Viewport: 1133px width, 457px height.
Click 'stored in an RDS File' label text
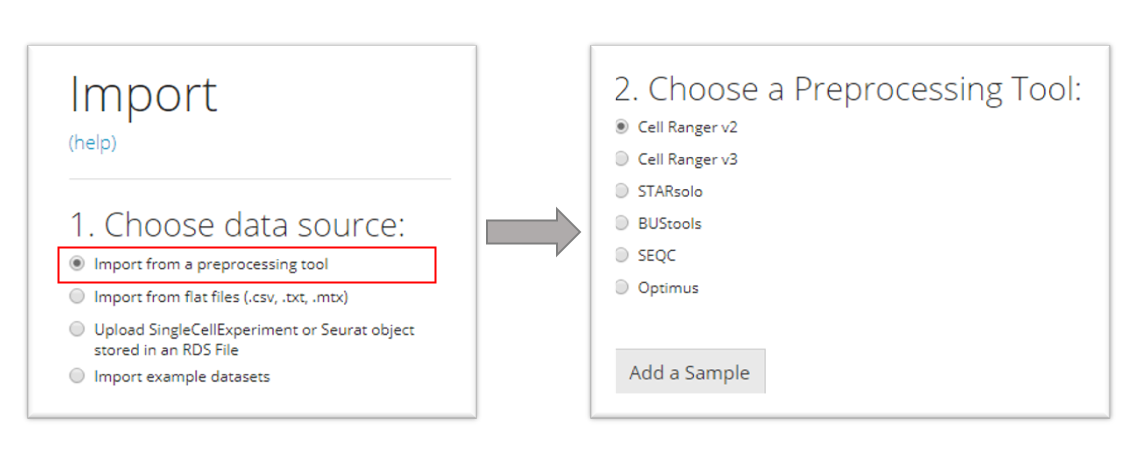[166, 349]
